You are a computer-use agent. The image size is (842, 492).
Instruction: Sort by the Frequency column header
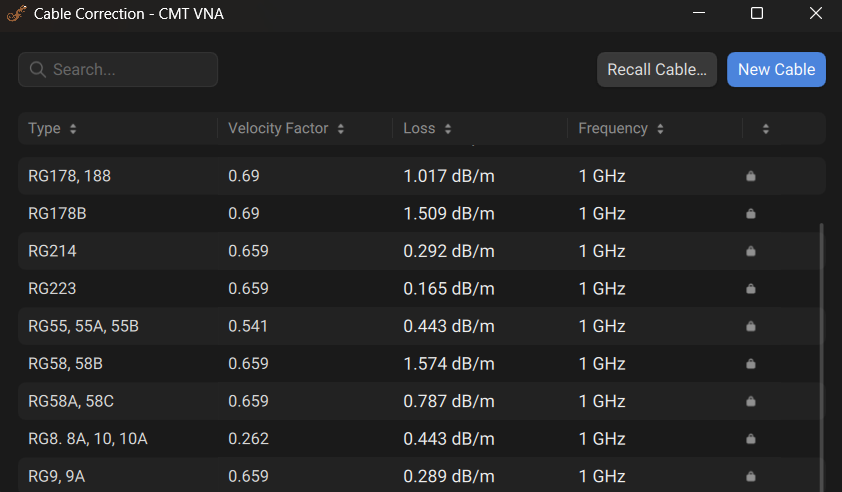pos(621,129)
